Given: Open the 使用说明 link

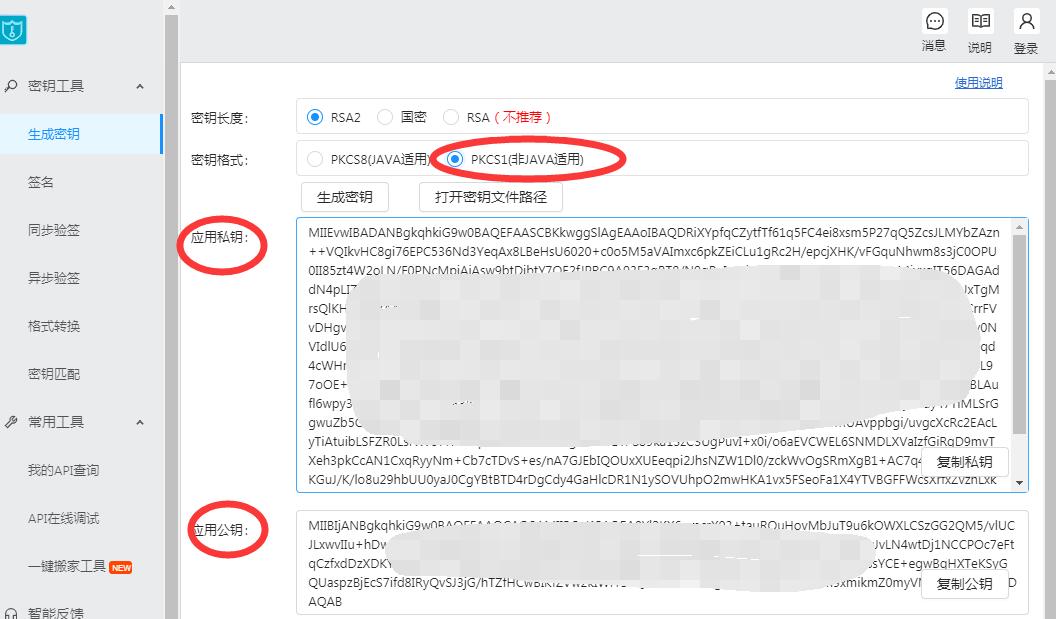Looking at the screenshot, I should point(978,83).
